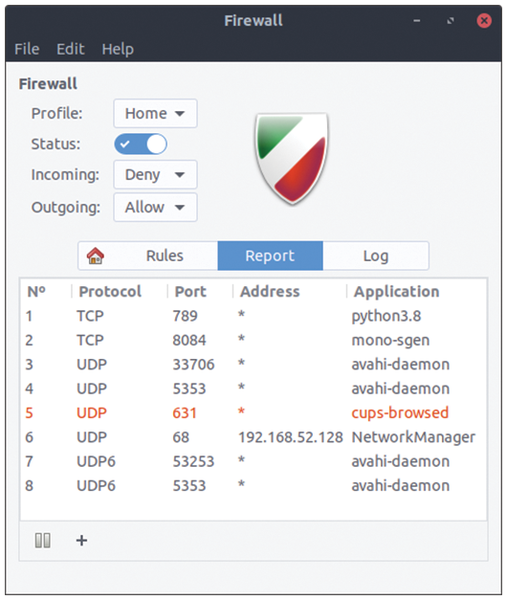507x600 pixels.
Task: Switch to the Log tab
Action: pos(376,256)
